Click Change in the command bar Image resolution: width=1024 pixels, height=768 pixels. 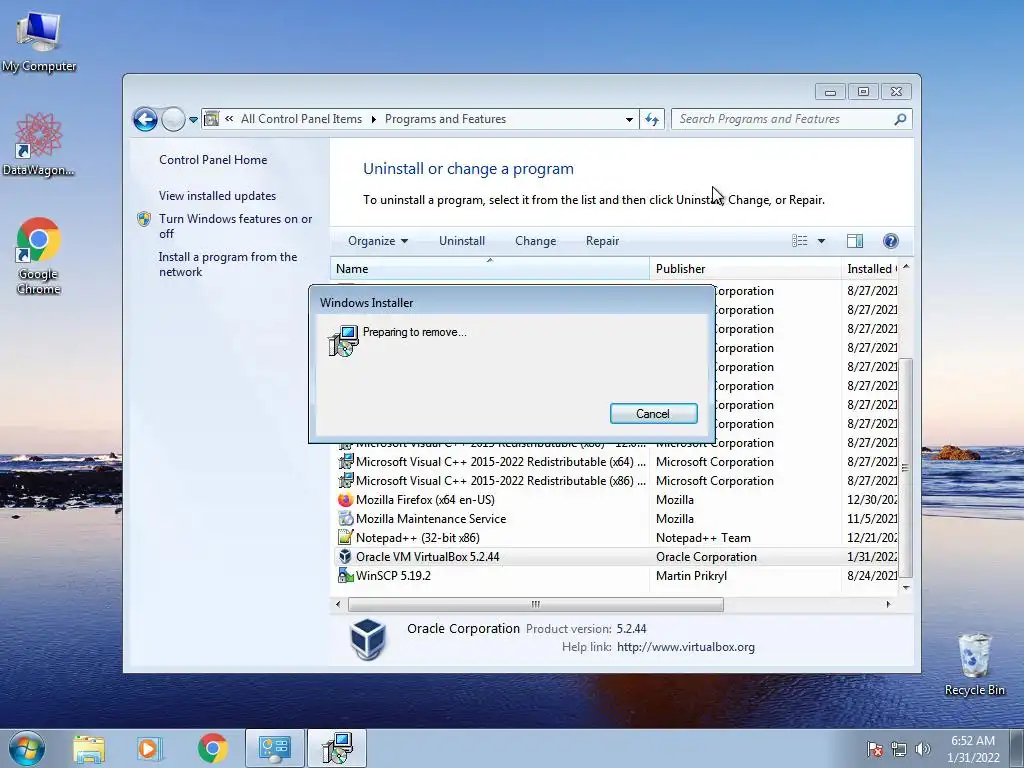tap(536, 241)
